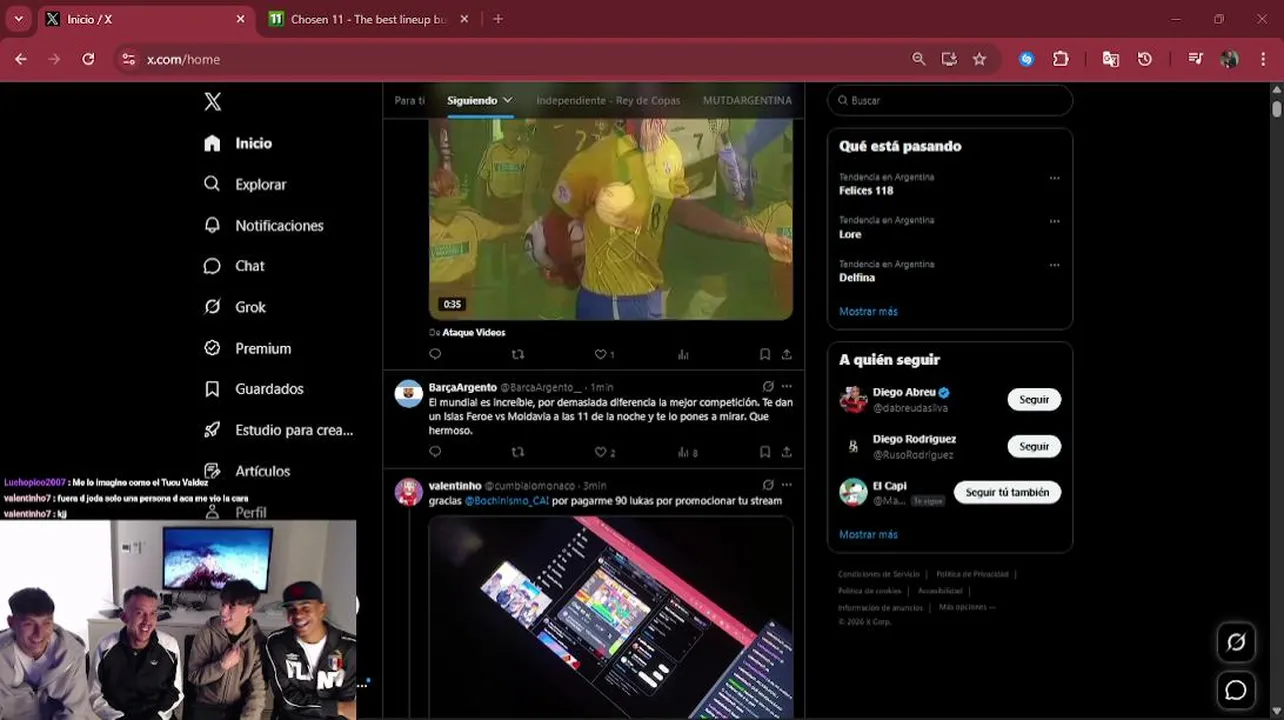Bookmark the BarçaArgento post

[x=765, y=452]
